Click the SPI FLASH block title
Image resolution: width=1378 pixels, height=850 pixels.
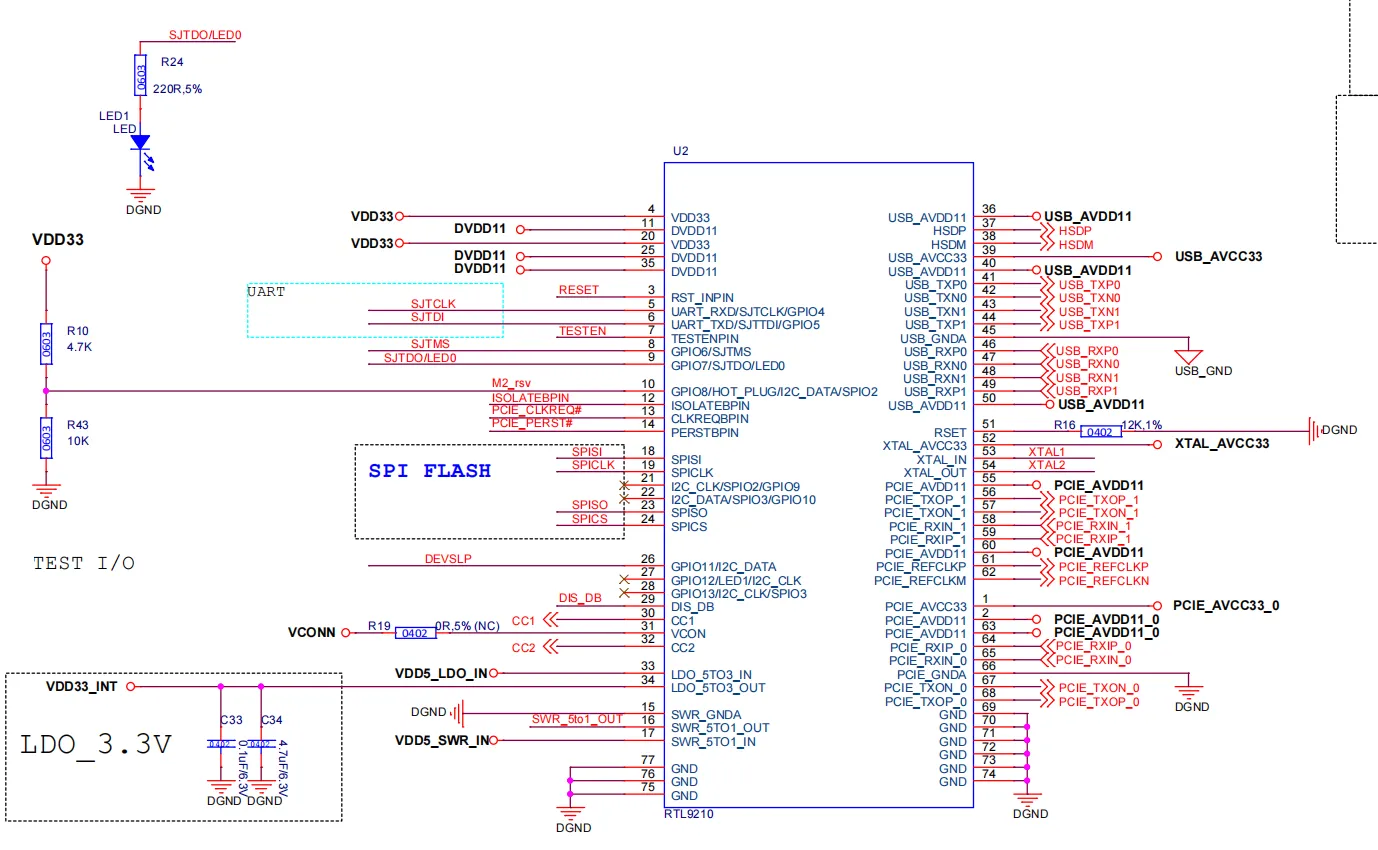pos(430,470)
